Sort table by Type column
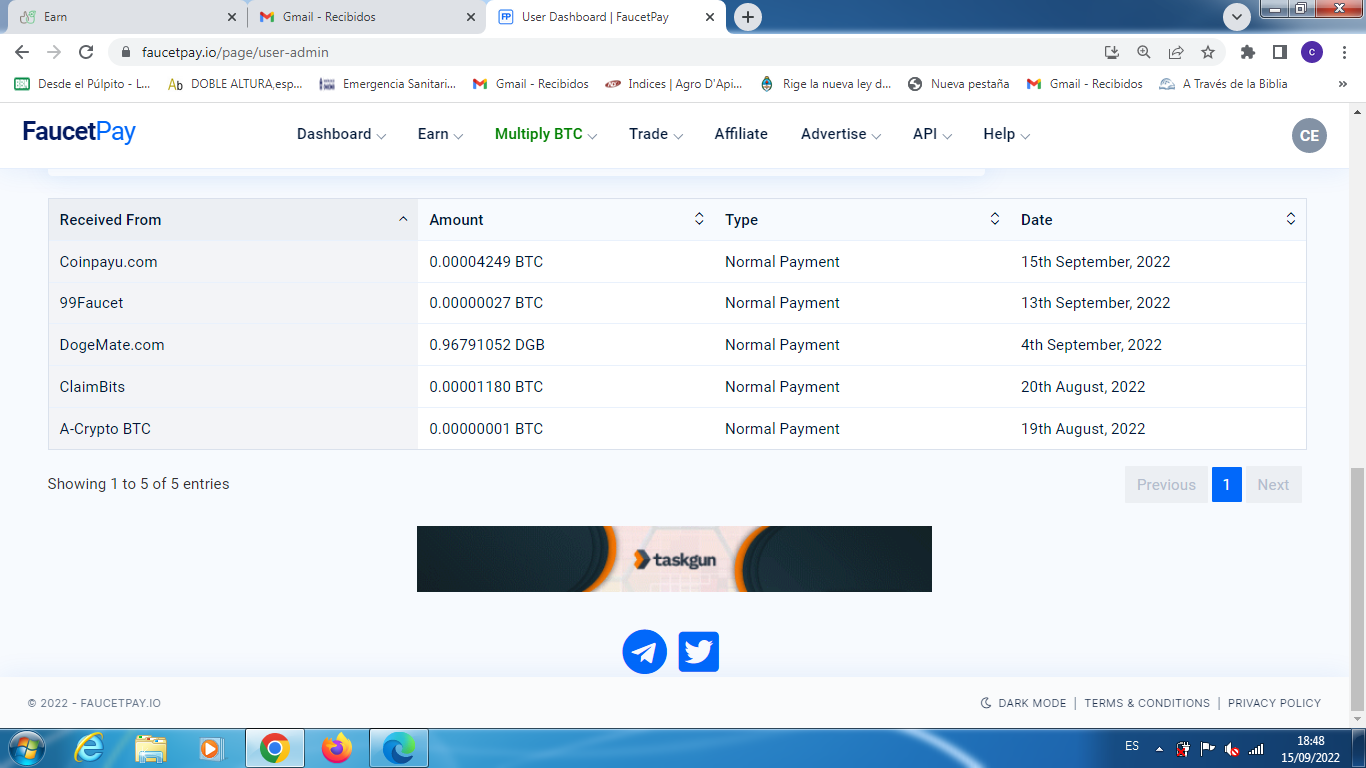 (x=862, y=220)
